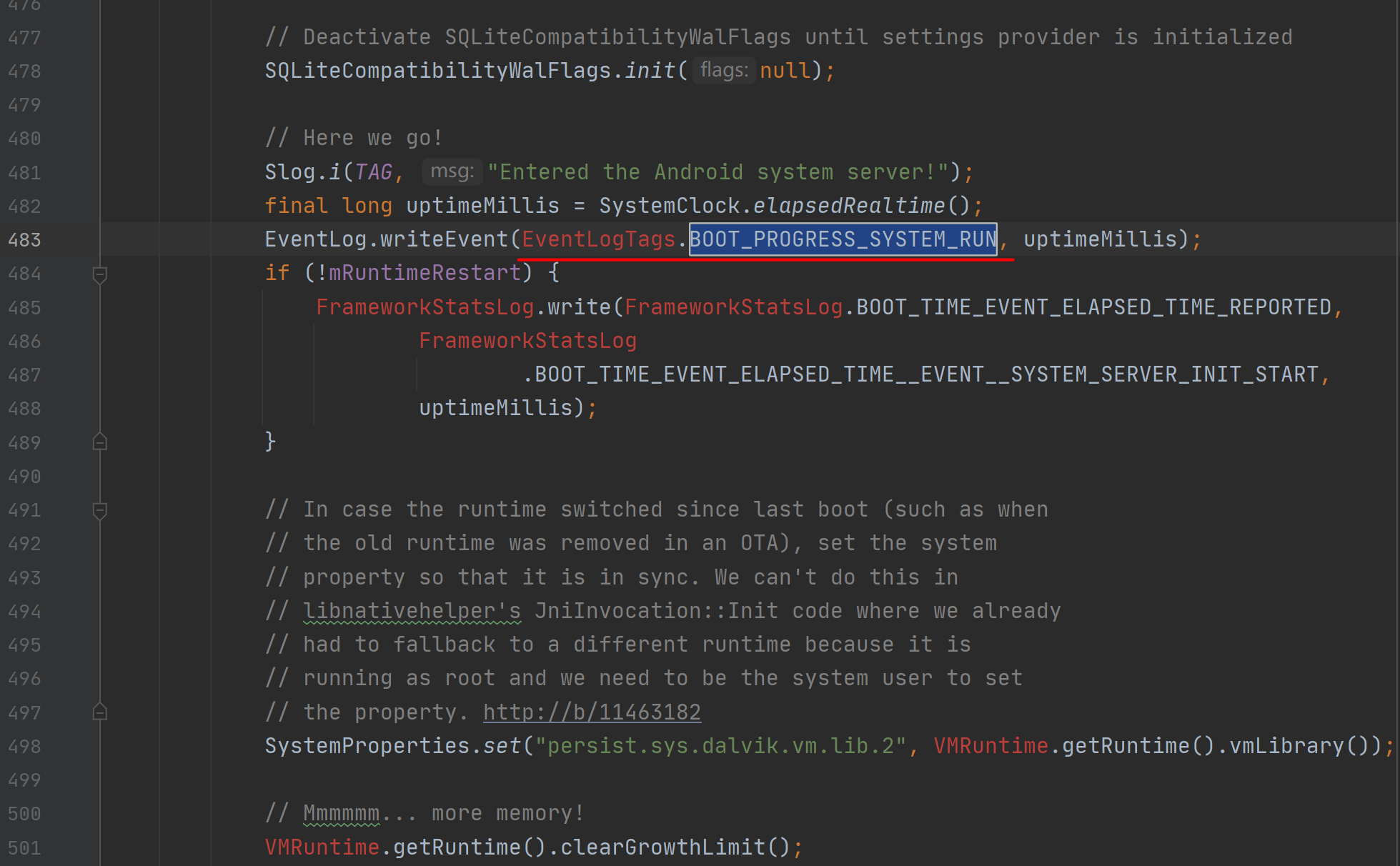
Task: Click mRuntimeRestart field in if condition
Action: click(x=425, y=273)
